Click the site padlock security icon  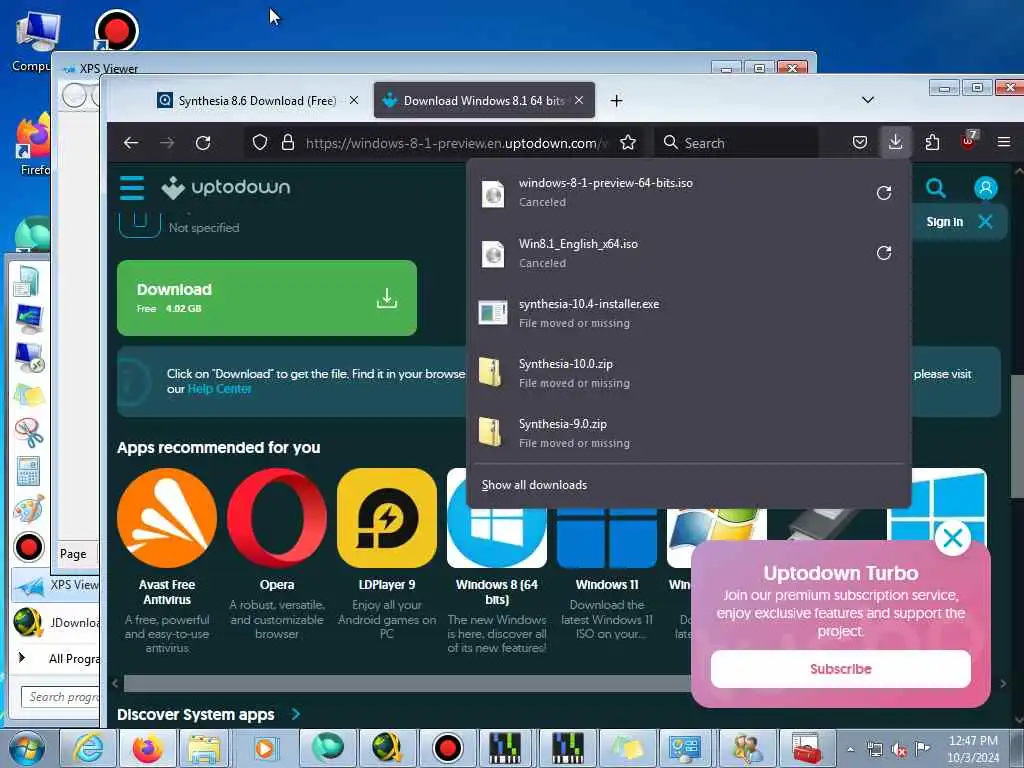(287, 142)
